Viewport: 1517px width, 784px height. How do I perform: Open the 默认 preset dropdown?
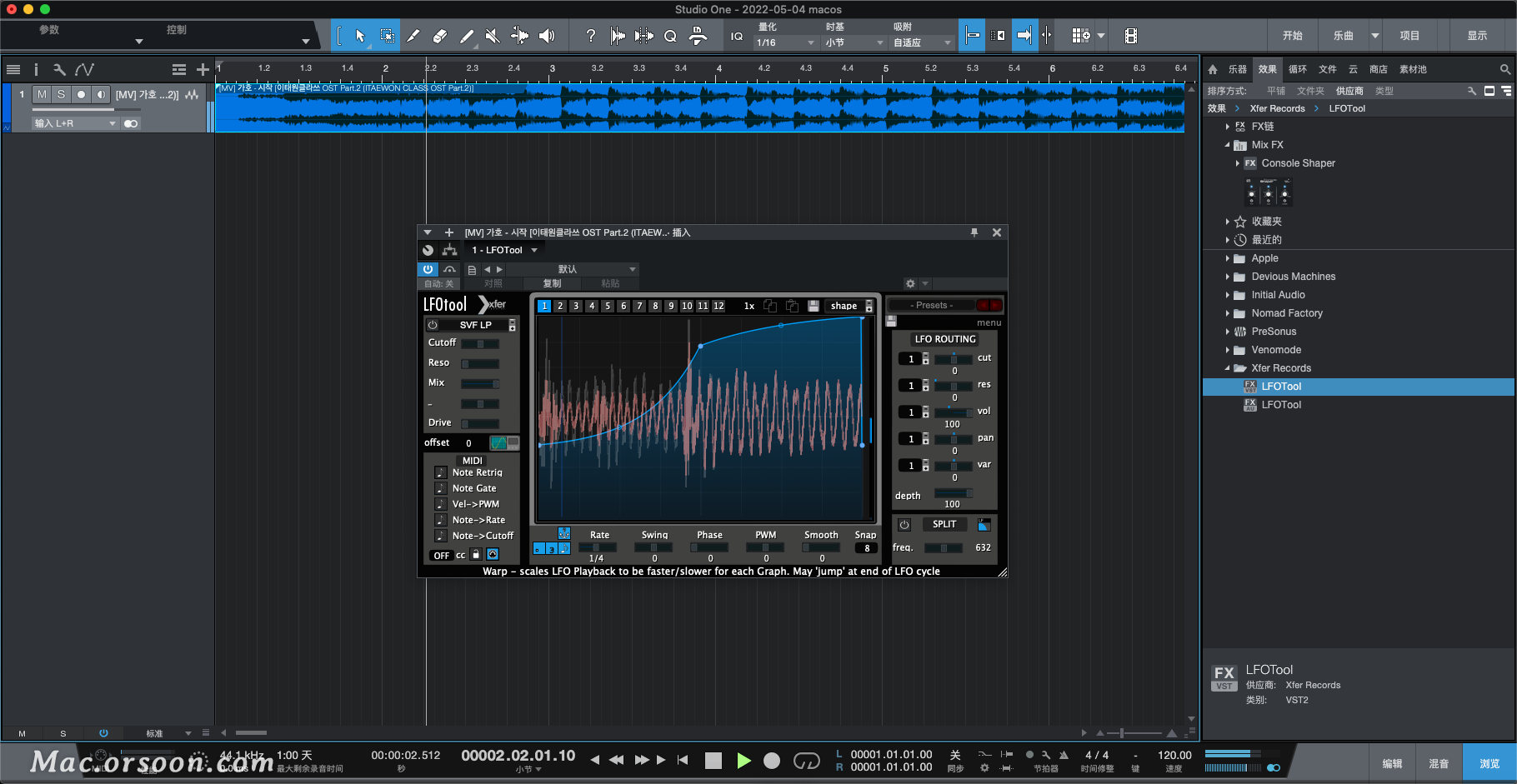[572, 269]
